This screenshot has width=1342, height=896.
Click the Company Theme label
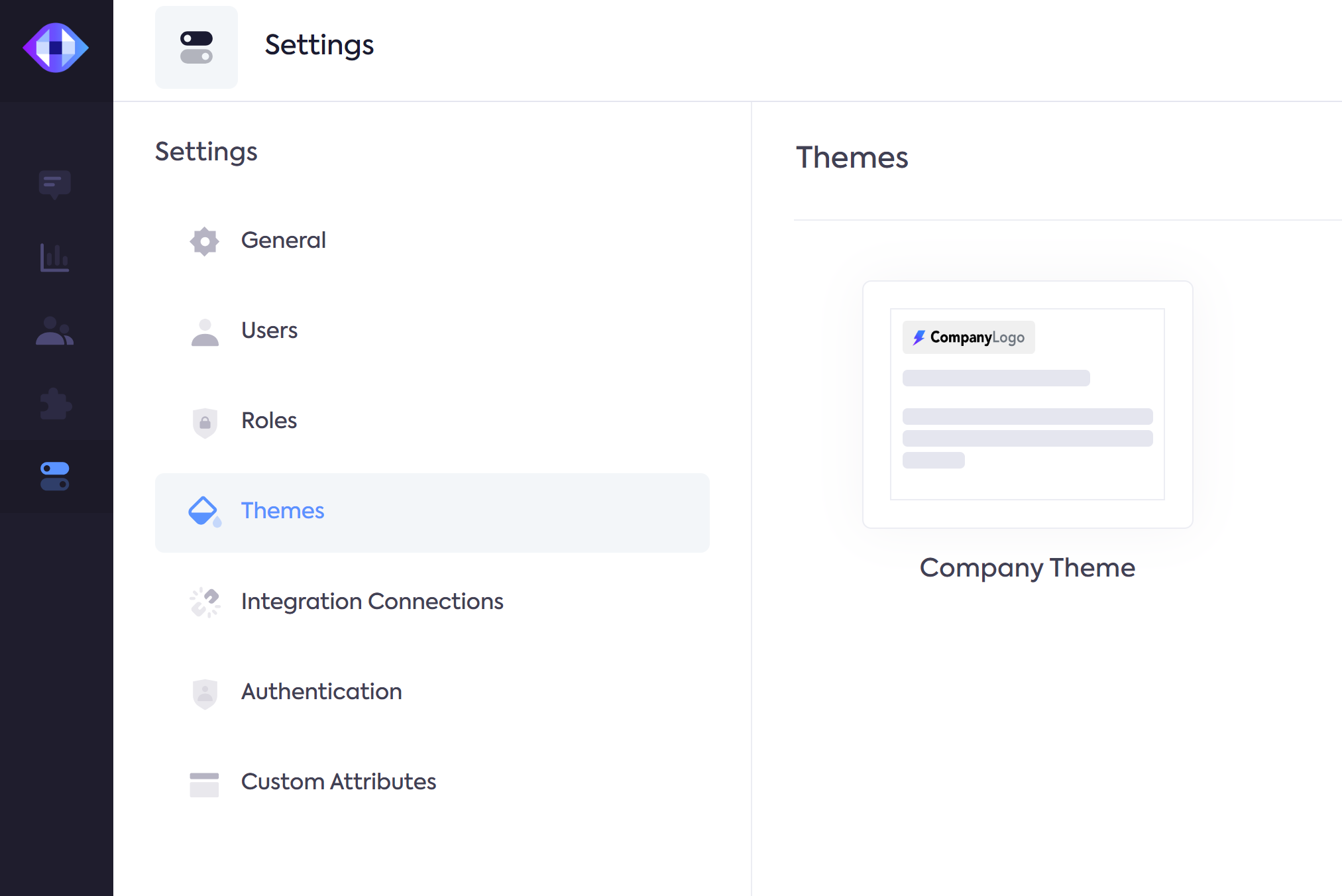(1027, 568)
